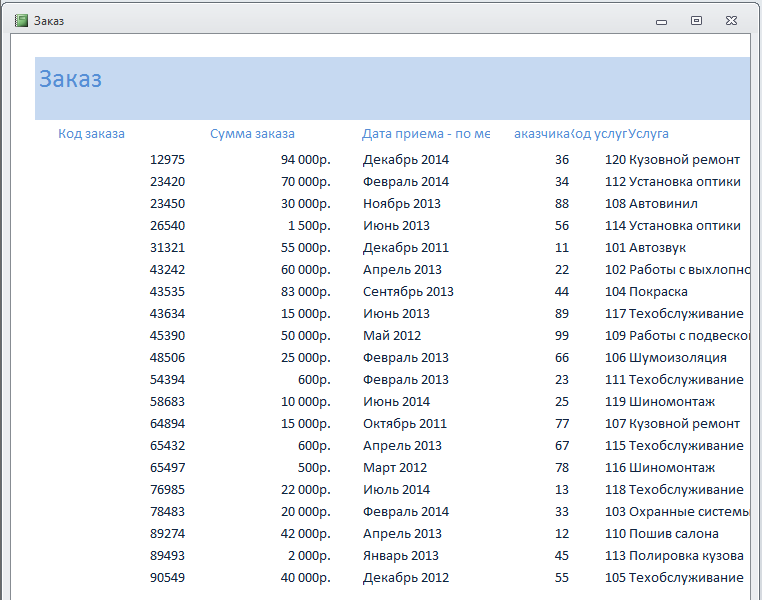This screenshot has width=762, height=600.
Task: Select the Работы с подвеской service entry
Action: coord(690,336)
